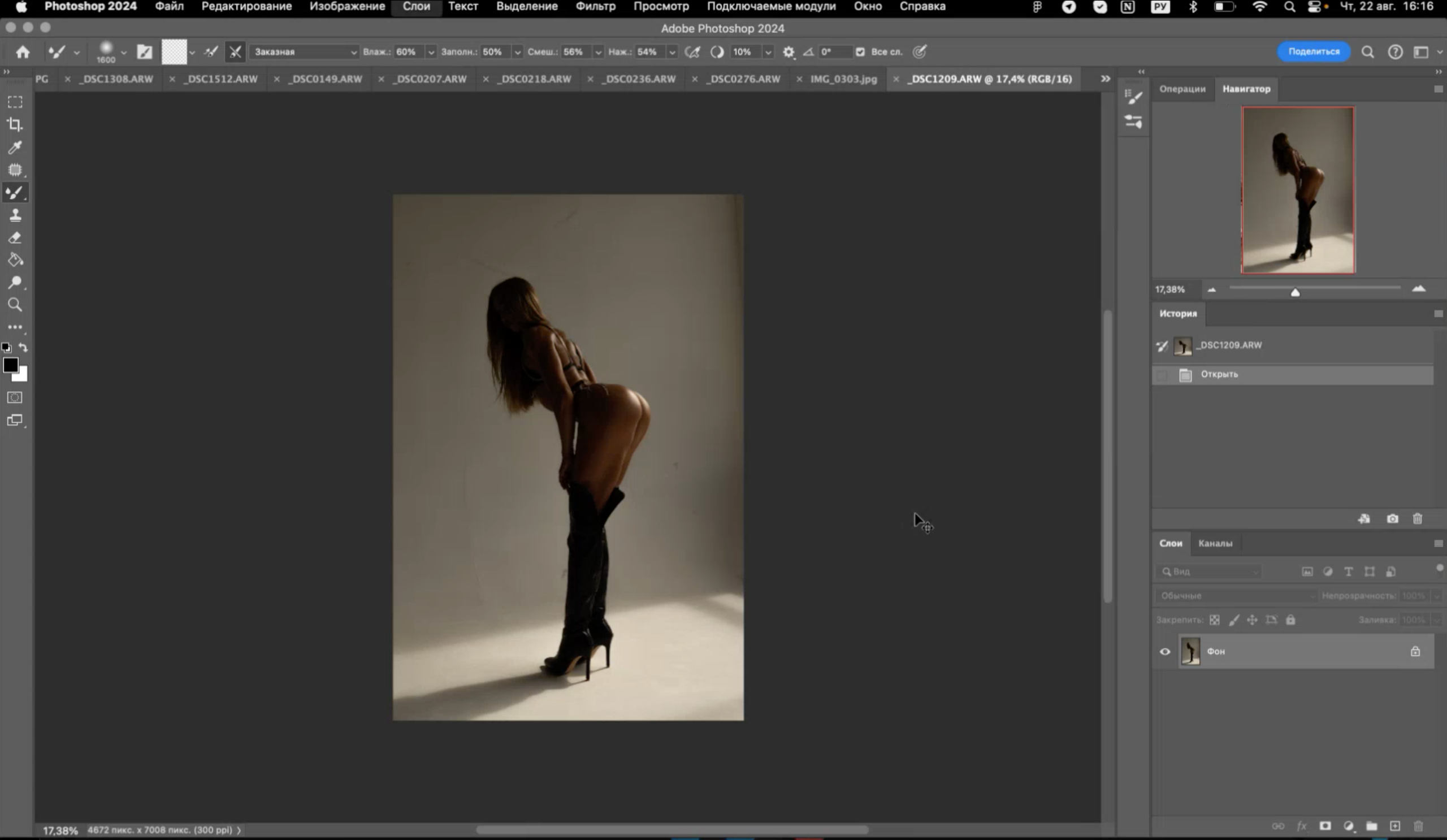Open the Edit Toolbar three-dots menu
This screenshot has width=1447, height=840.
point(15,327)
